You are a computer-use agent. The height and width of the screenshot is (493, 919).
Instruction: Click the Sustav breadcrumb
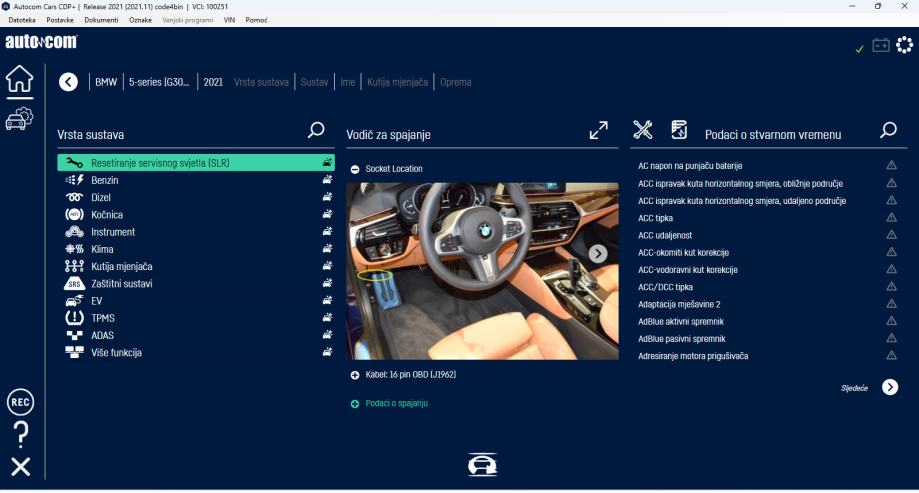314,82
